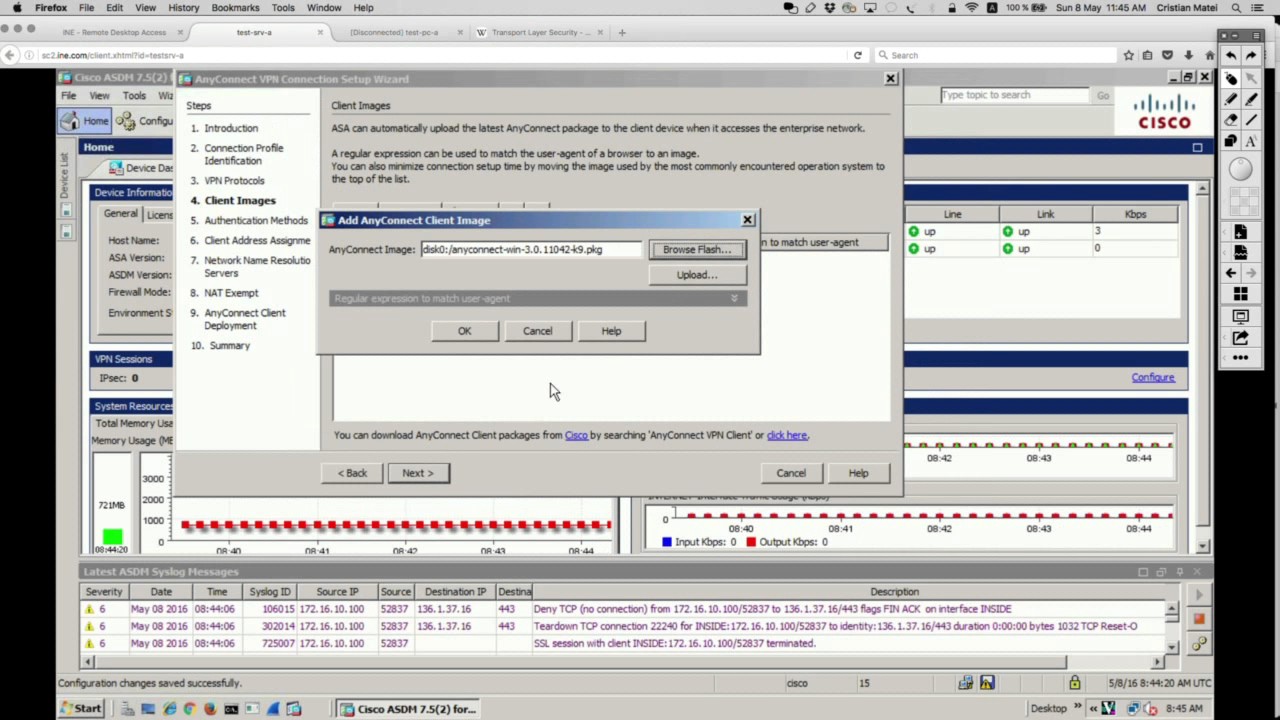This screenshot has width=1280, height=720.
Task: Click wizard Cancel button
Action: (790, 473)
